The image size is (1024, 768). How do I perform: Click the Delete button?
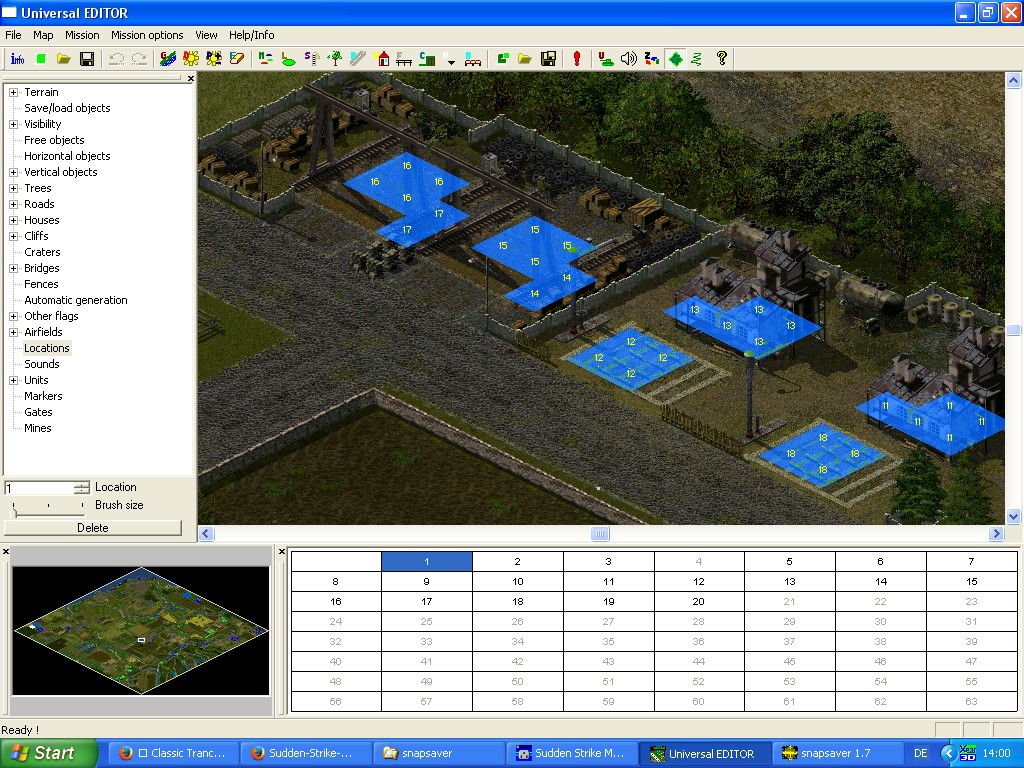(93, 528)
